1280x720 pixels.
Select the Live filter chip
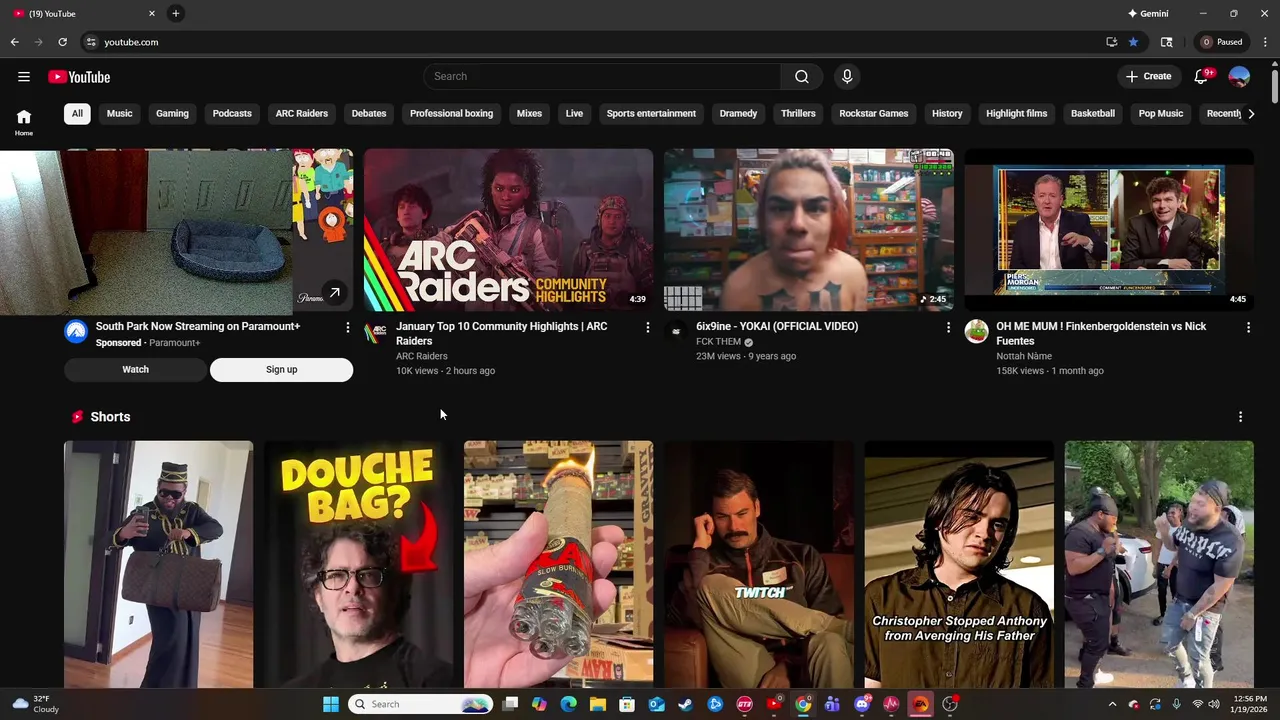(574, 113)
